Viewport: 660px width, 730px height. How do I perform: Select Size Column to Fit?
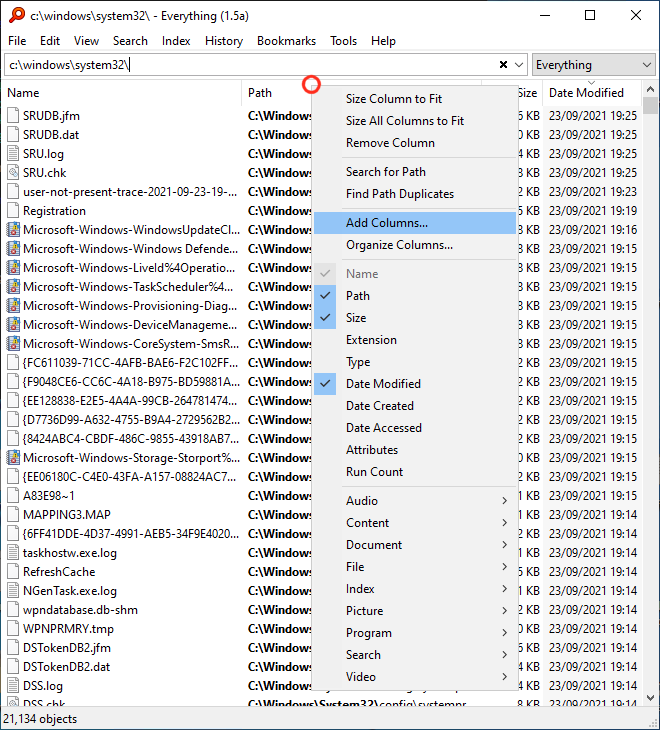415,99
